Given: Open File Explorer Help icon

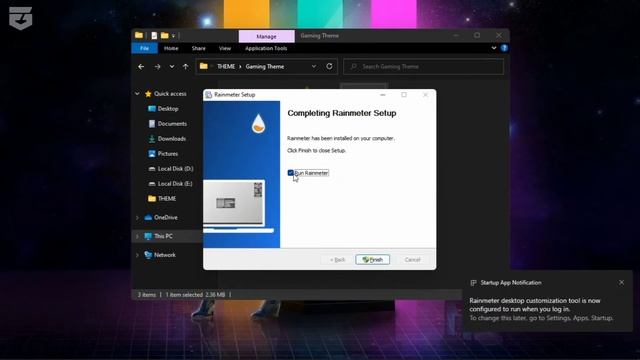Looking at the screenshot, I should pos(504,48).
